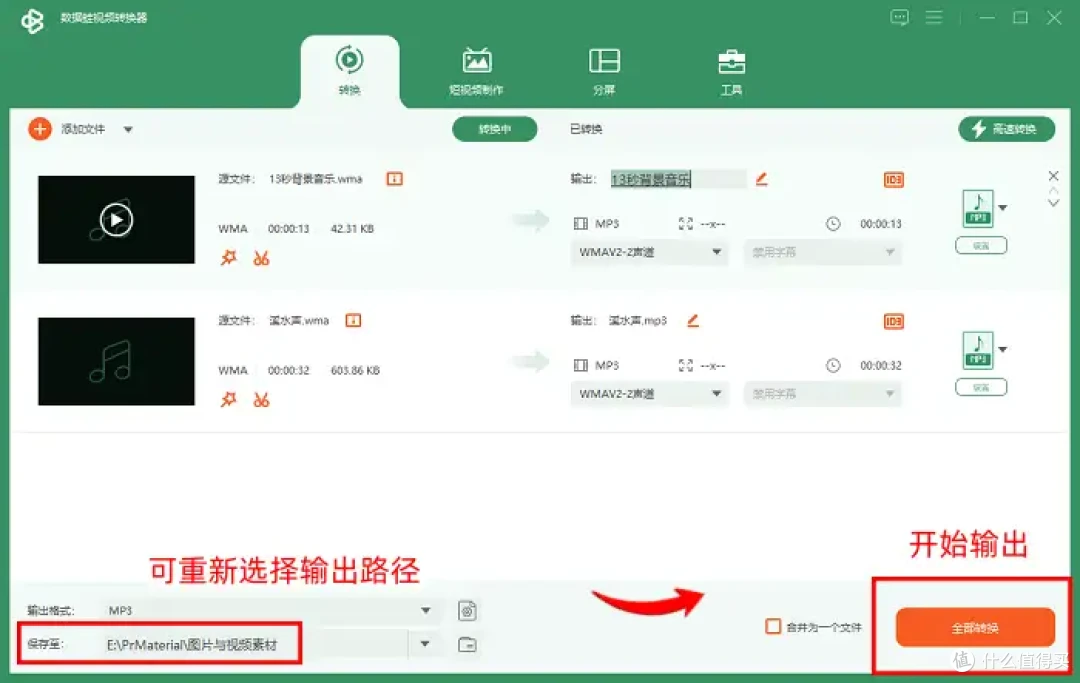Play the 13秒背景音乐.wma thumbnail preview
Viewport: 1080px width, 683px height.
pyautogui.click(x=116, y=220)
